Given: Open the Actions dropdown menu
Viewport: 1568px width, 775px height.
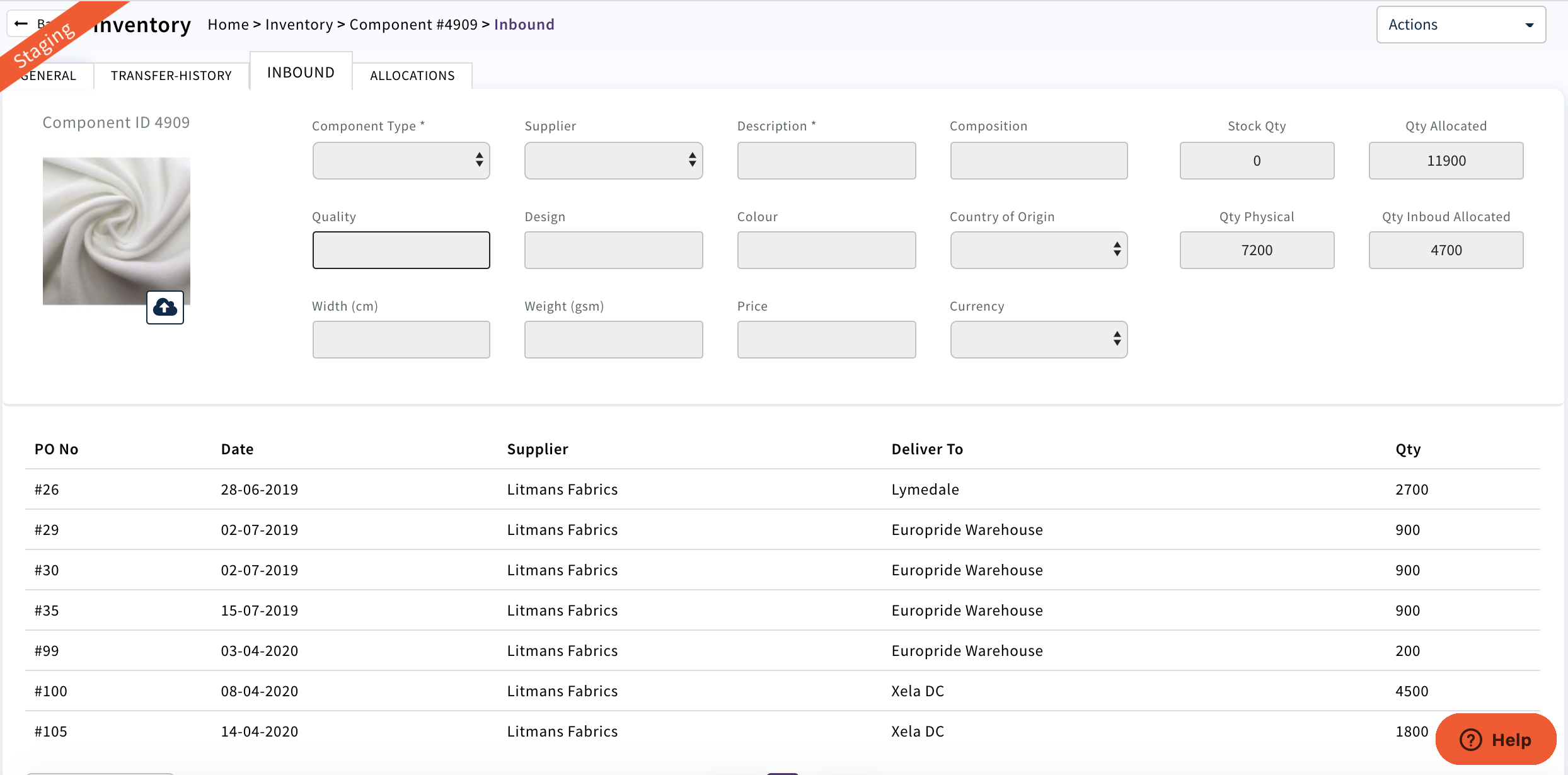Looking at the screenshot, I should coord(1460,25).
